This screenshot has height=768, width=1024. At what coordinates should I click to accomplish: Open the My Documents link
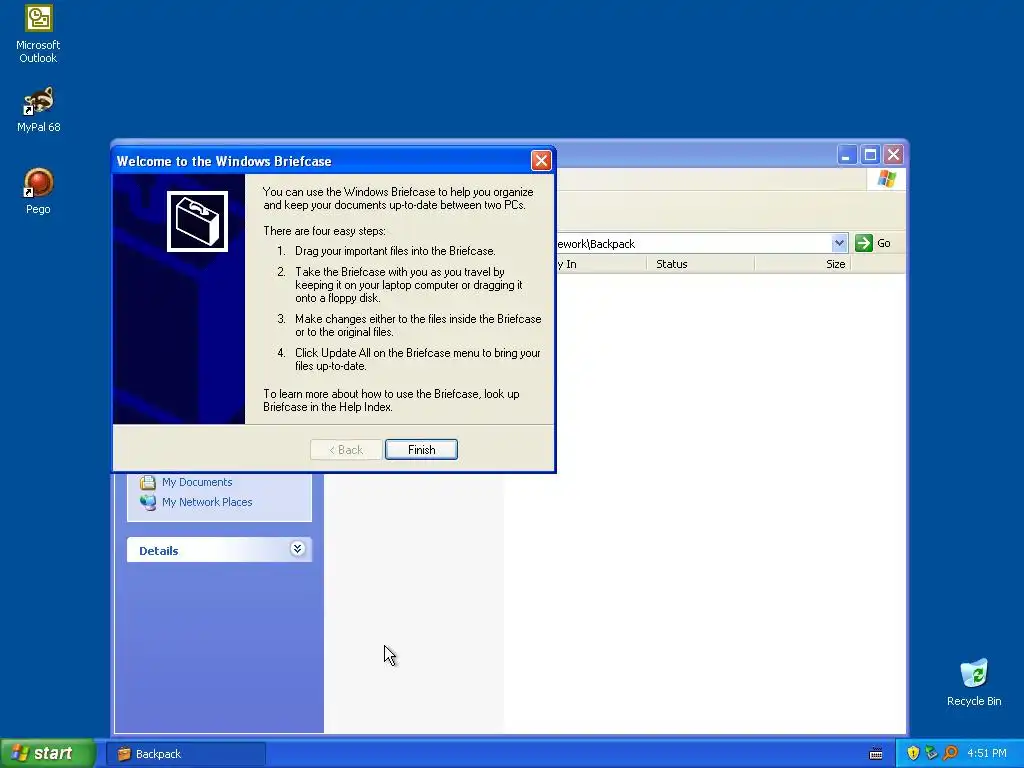tap(197, 482)
